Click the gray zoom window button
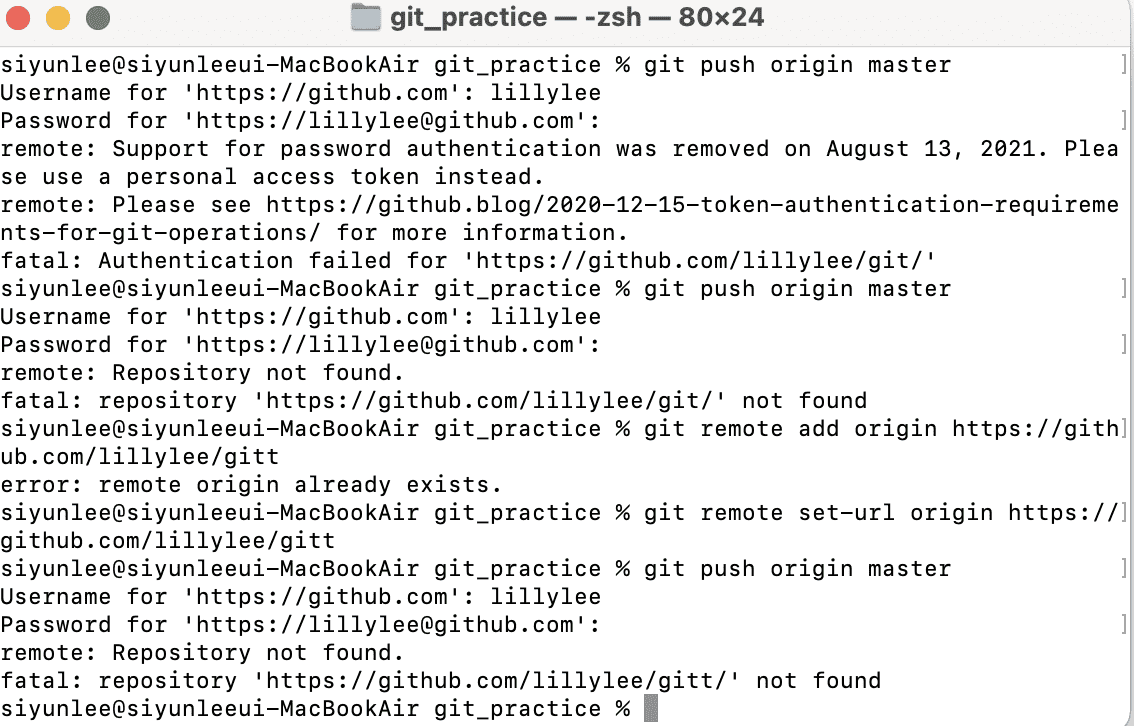 click(97, 18)
